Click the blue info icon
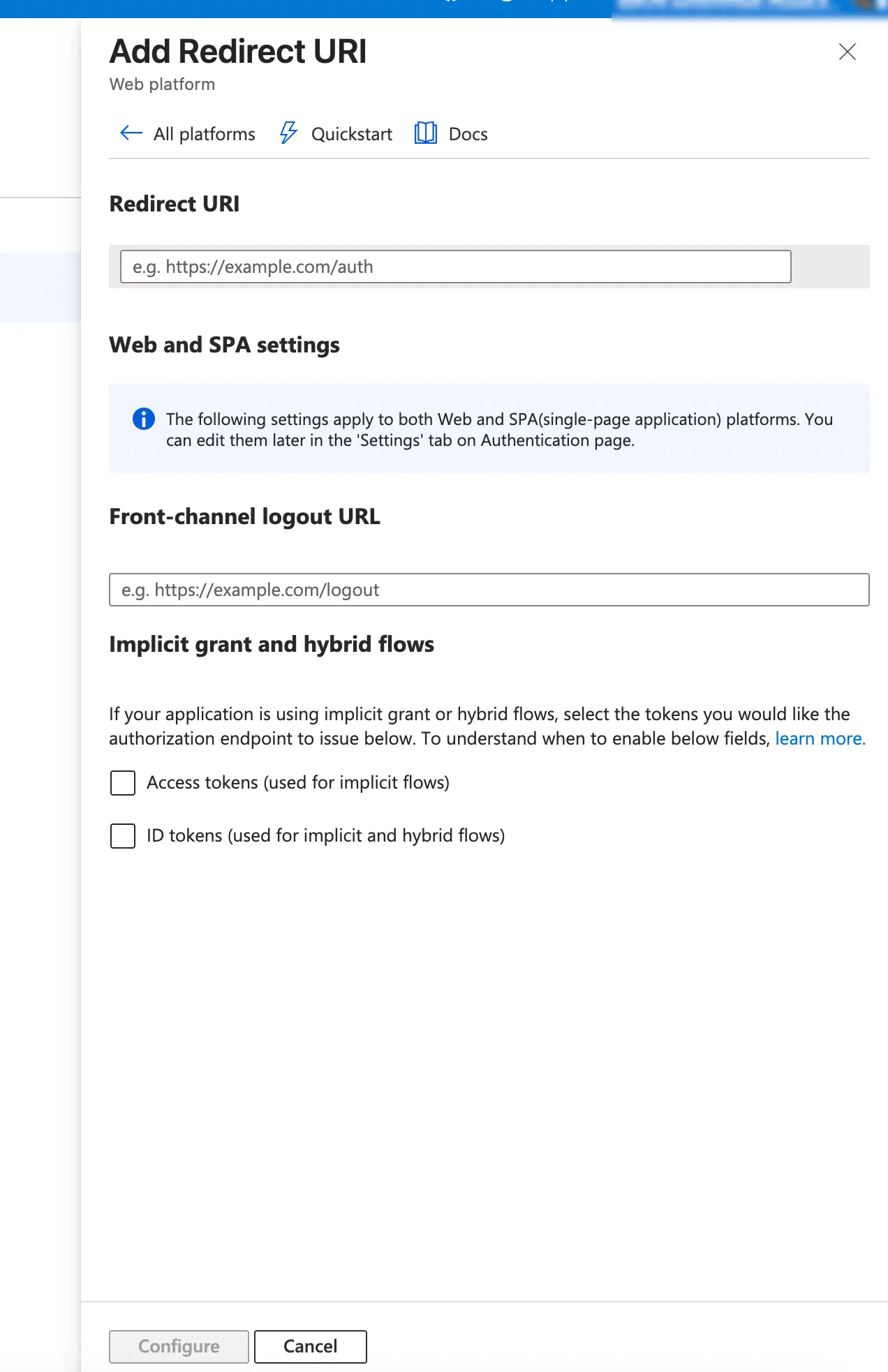Image resolution: width=888 pixels, height=1372 pixels. 144,419
